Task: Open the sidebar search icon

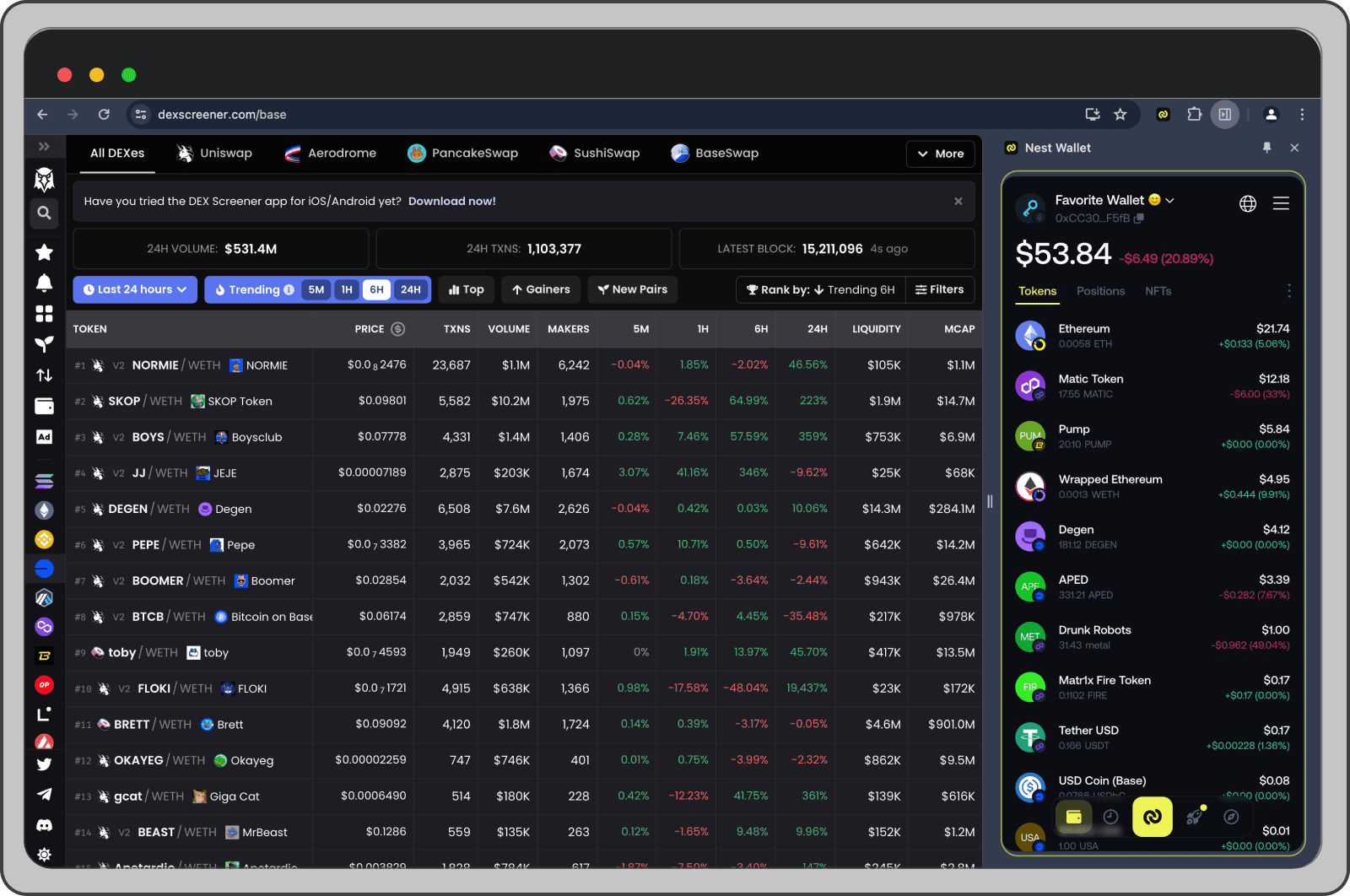Action: (x=44, y=213)
